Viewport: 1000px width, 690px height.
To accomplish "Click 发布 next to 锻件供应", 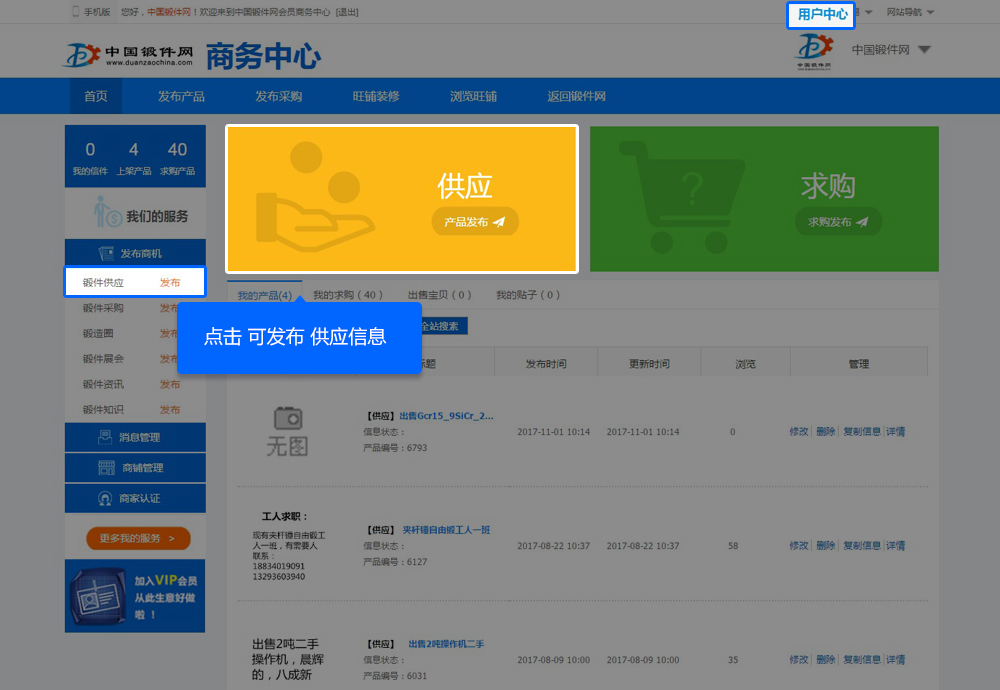I will [x=170, y=283].
